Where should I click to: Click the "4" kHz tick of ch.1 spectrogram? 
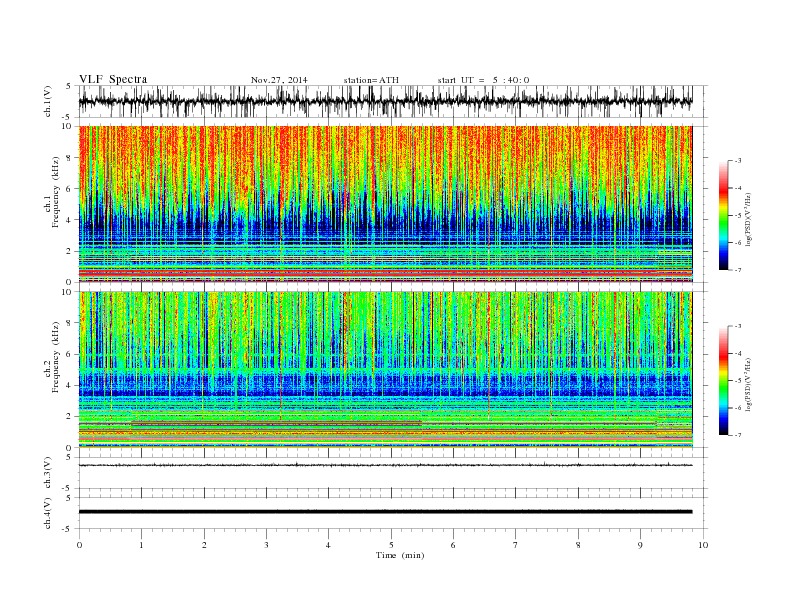pos(70,220)
